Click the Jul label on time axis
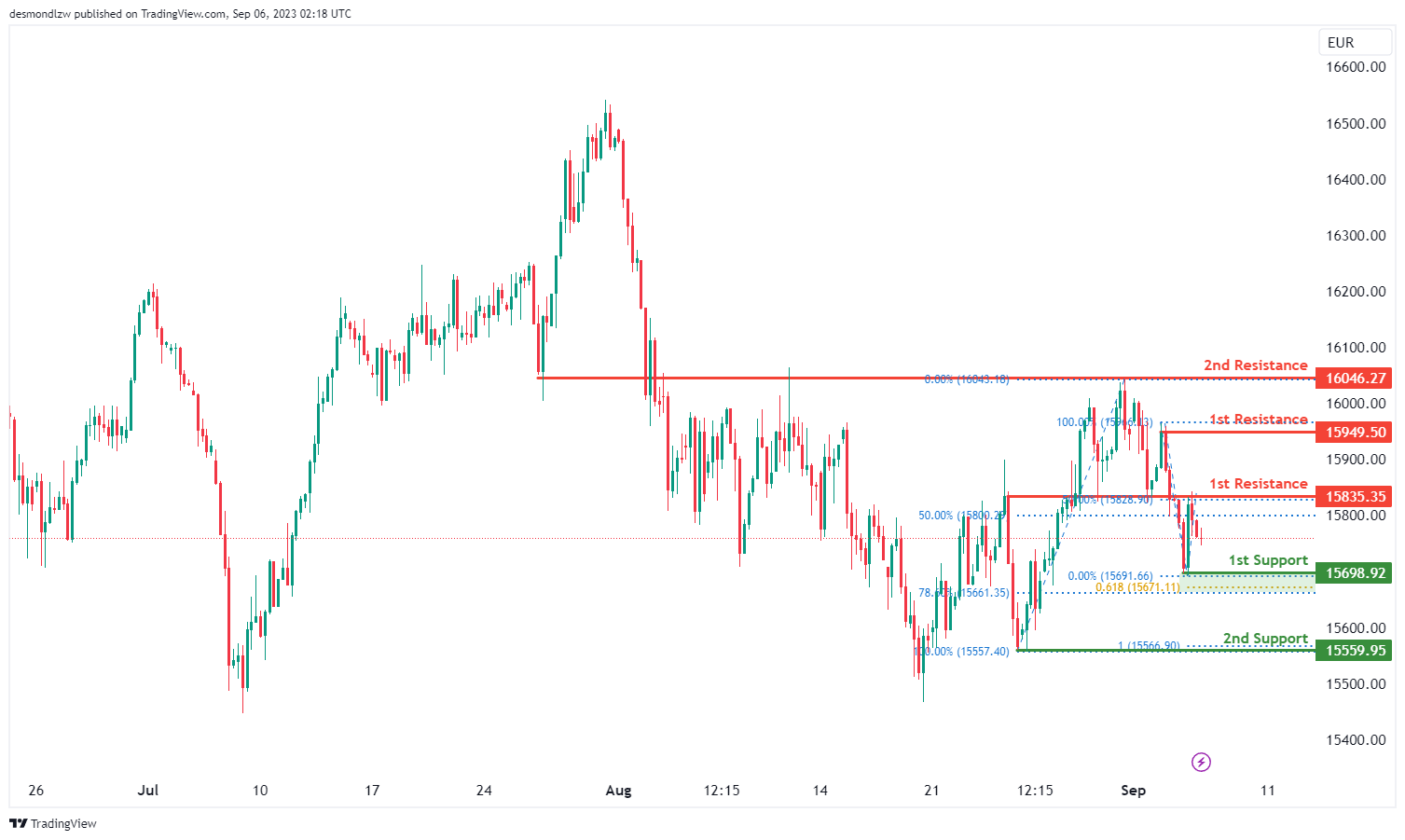 point(147,791)
